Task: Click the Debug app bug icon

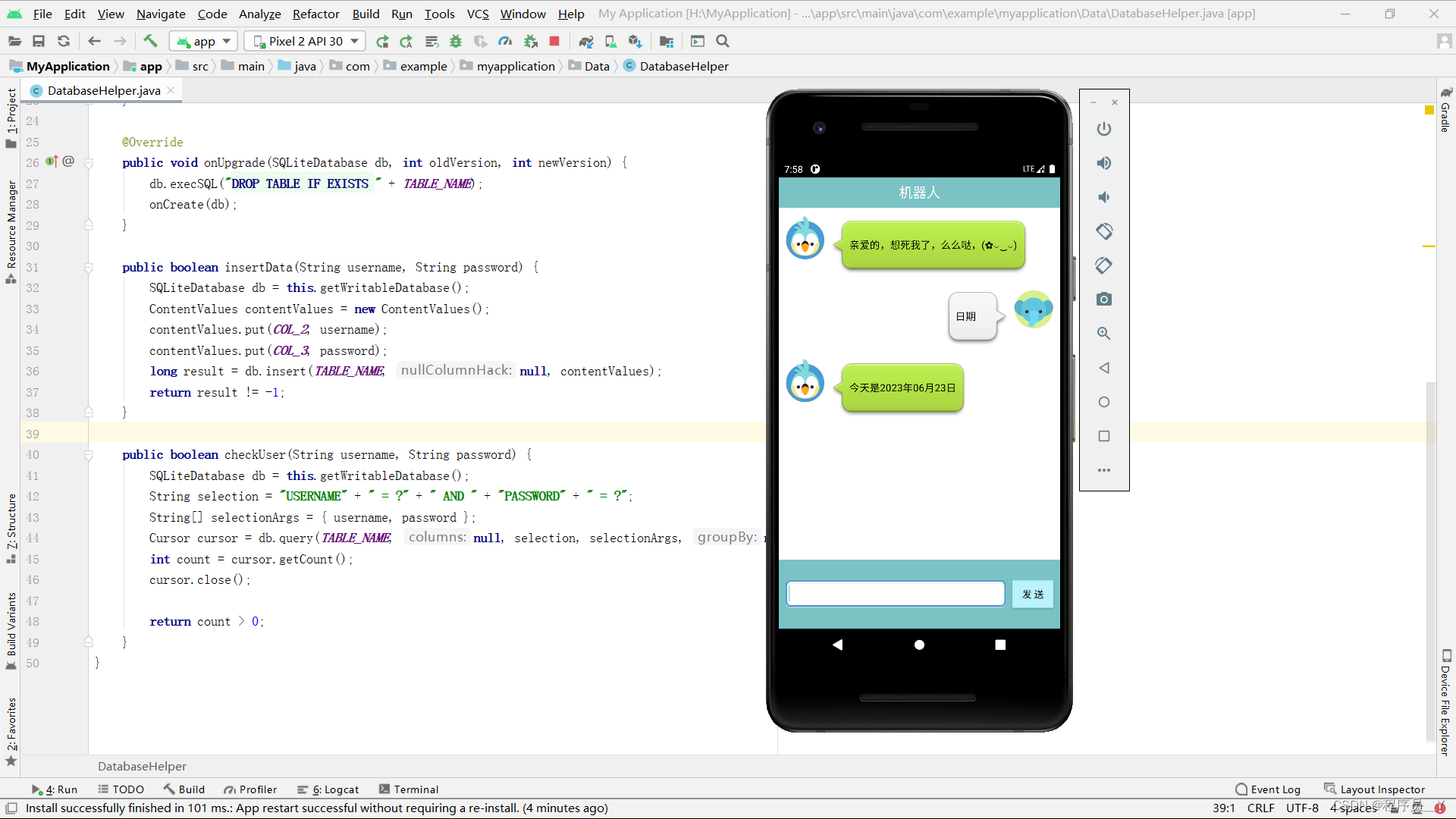Action: coord(456,41)
